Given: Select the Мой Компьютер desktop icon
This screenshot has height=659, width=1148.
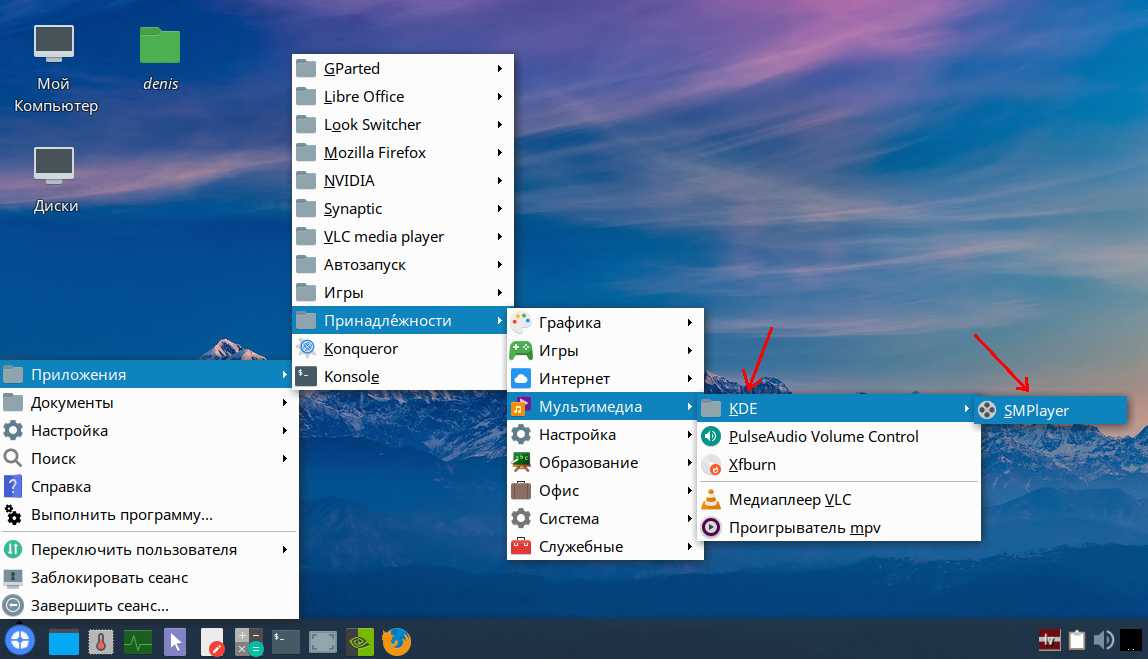Looking at the screenshot, I should pyautogui.click(x=55, y=70).
